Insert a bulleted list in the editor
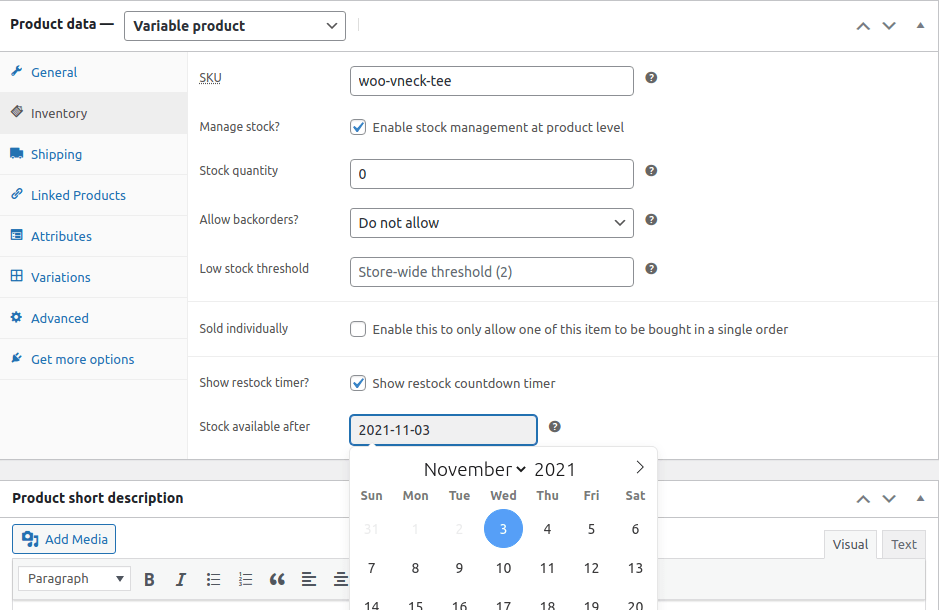The image size is (939, 610). coord(213,579)
